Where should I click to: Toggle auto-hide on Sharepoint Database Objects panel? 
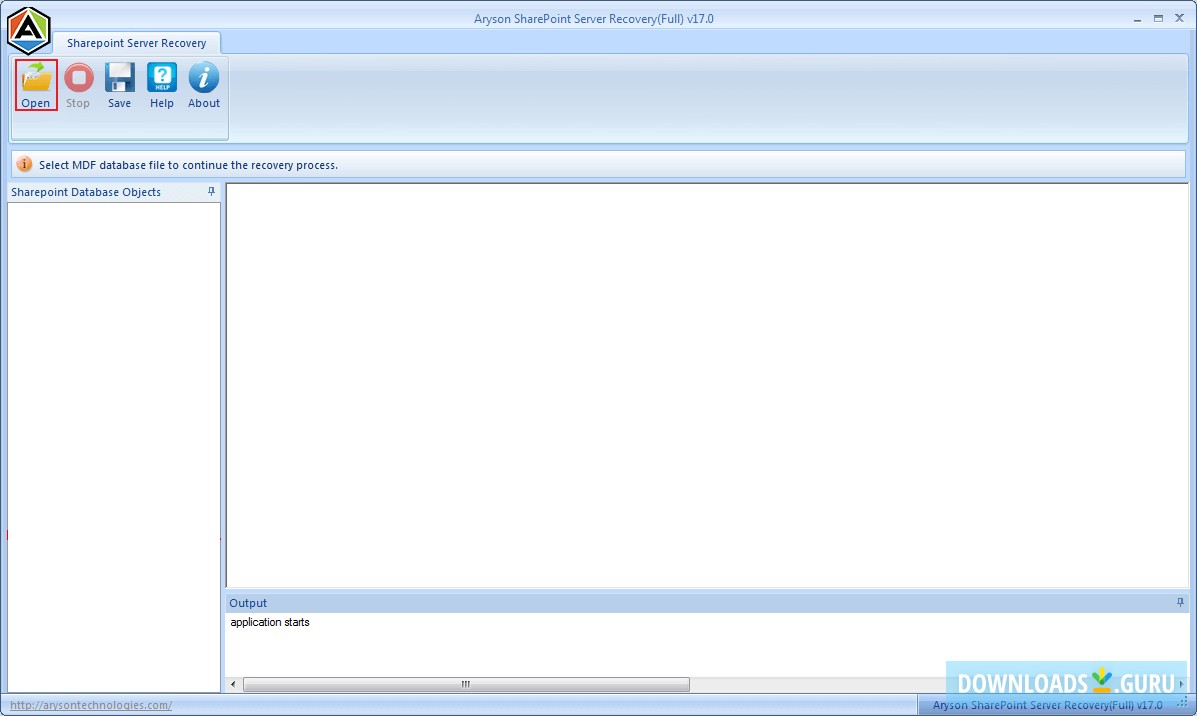point(211,191)
